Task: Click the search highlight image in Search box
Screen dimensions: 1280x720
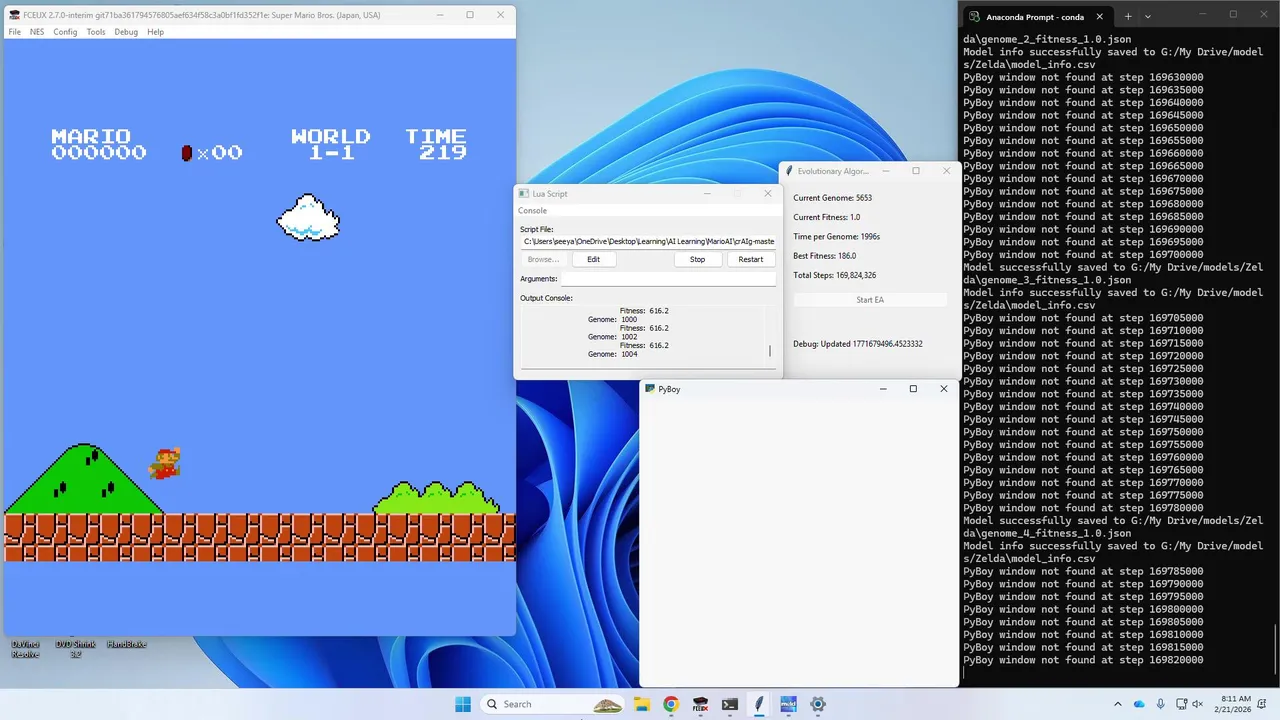Action: [607, 704]
